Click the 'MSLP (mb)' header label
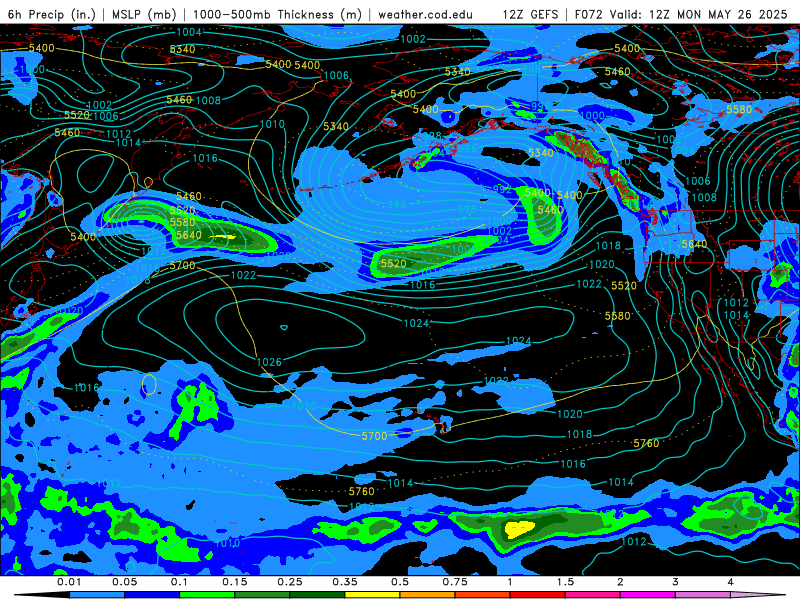 click(x=143, y=14)
